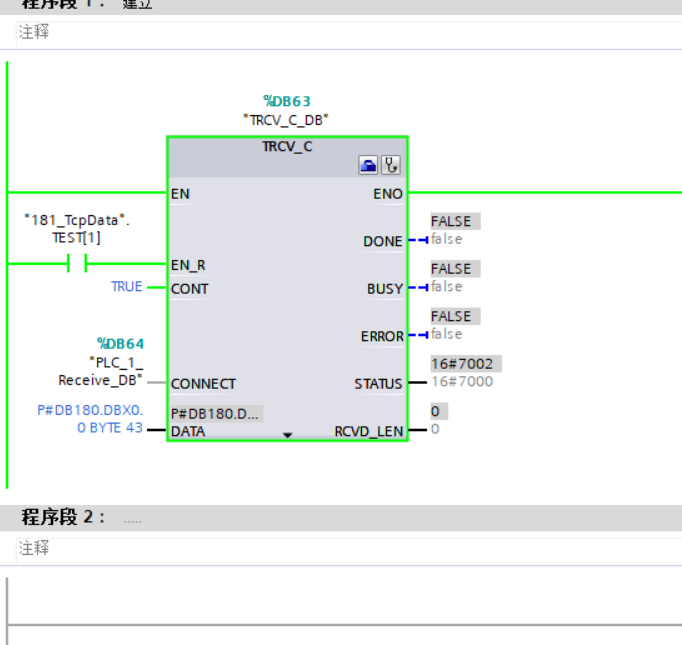The image size is (682, 645).
Task: Click the TRUE value at CONT input
Action: (127, 287)
